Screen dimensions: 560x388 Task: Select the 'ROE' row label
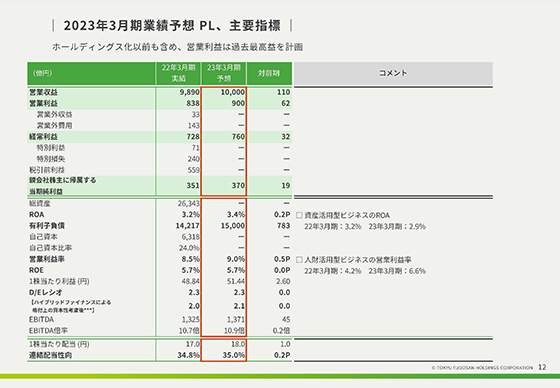tap(36, 270)
